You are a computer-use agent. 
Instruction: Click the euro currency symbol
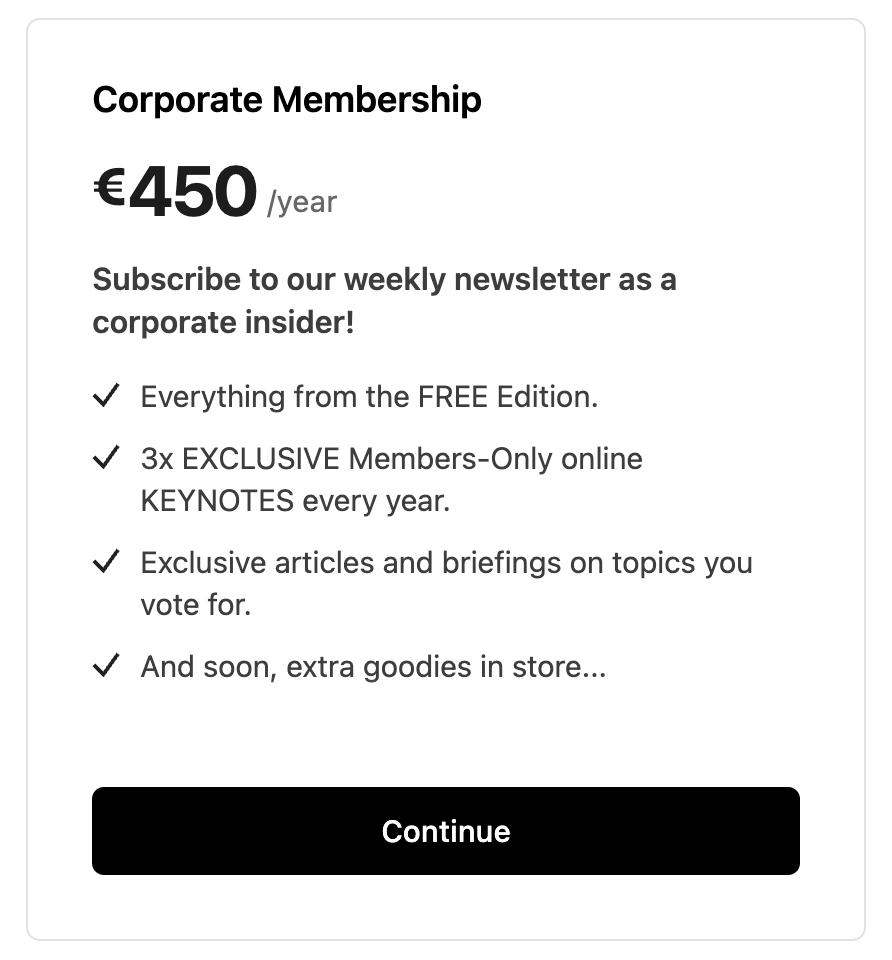point(109,186)
